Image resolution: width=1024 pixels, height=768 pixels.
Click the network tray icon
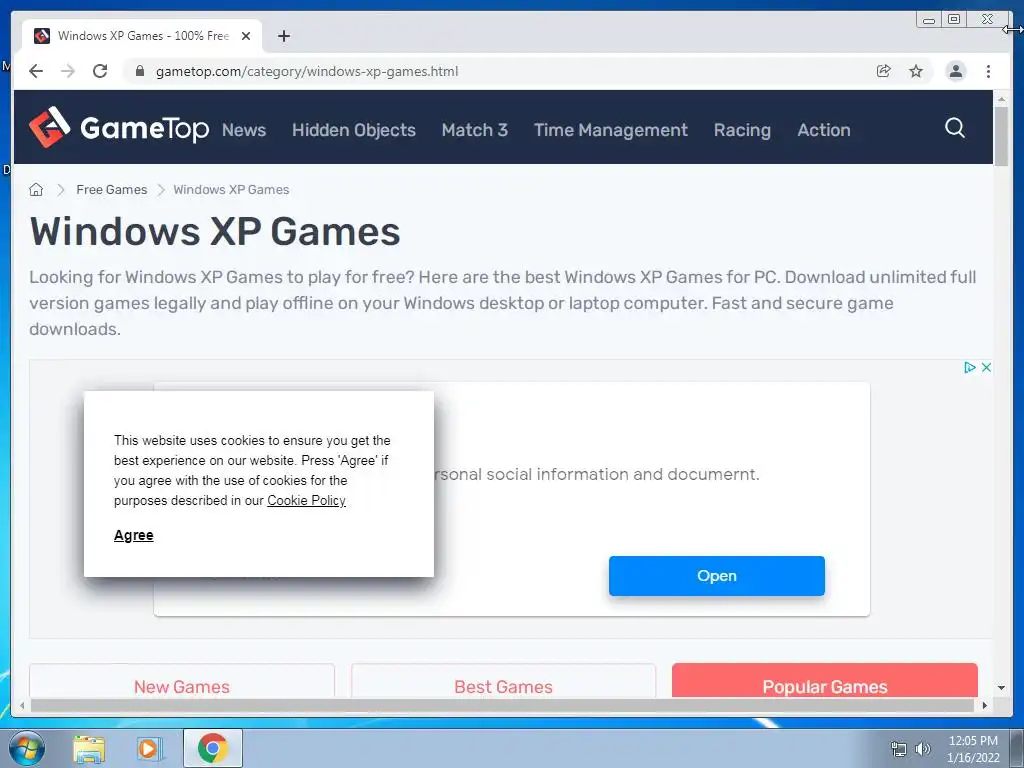(899, 749)
